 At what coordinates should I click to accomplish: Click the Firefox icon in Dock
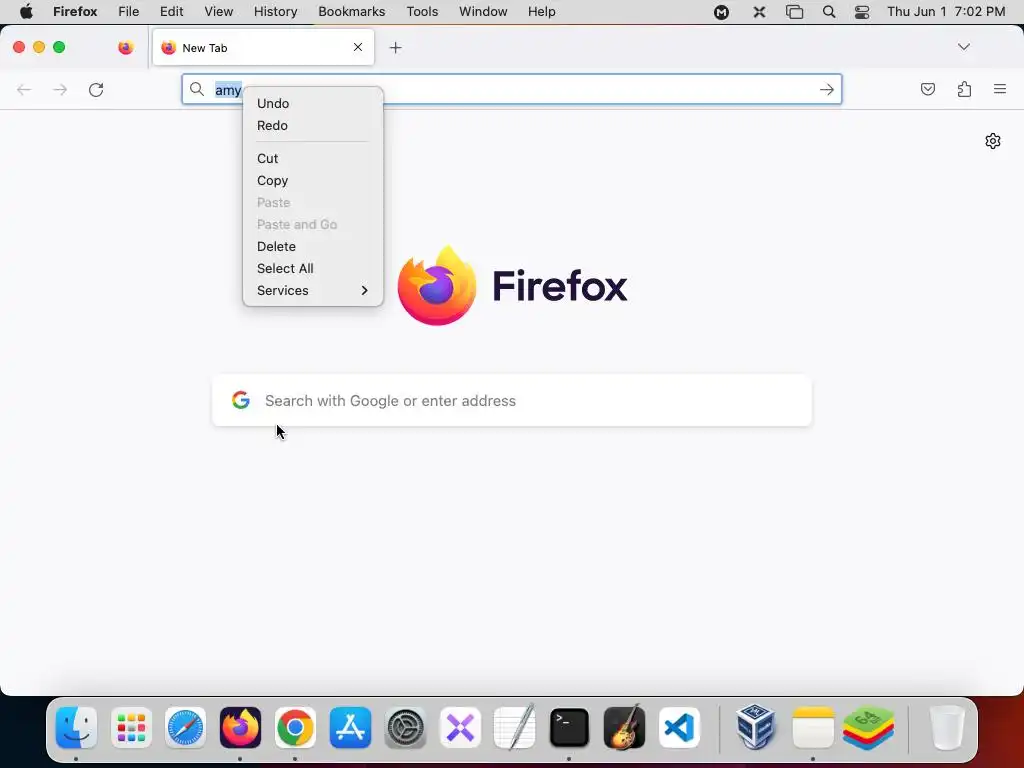click(240, 728)
